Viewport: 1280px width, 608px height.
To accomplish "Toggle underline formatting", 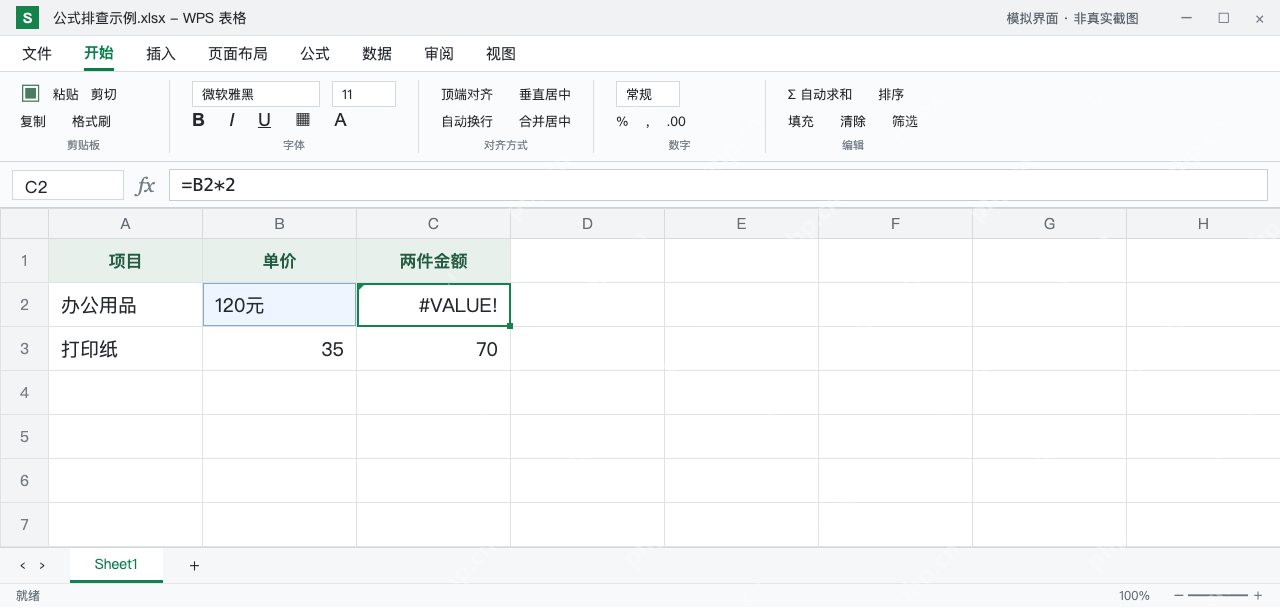I will (x=264, y=120).
